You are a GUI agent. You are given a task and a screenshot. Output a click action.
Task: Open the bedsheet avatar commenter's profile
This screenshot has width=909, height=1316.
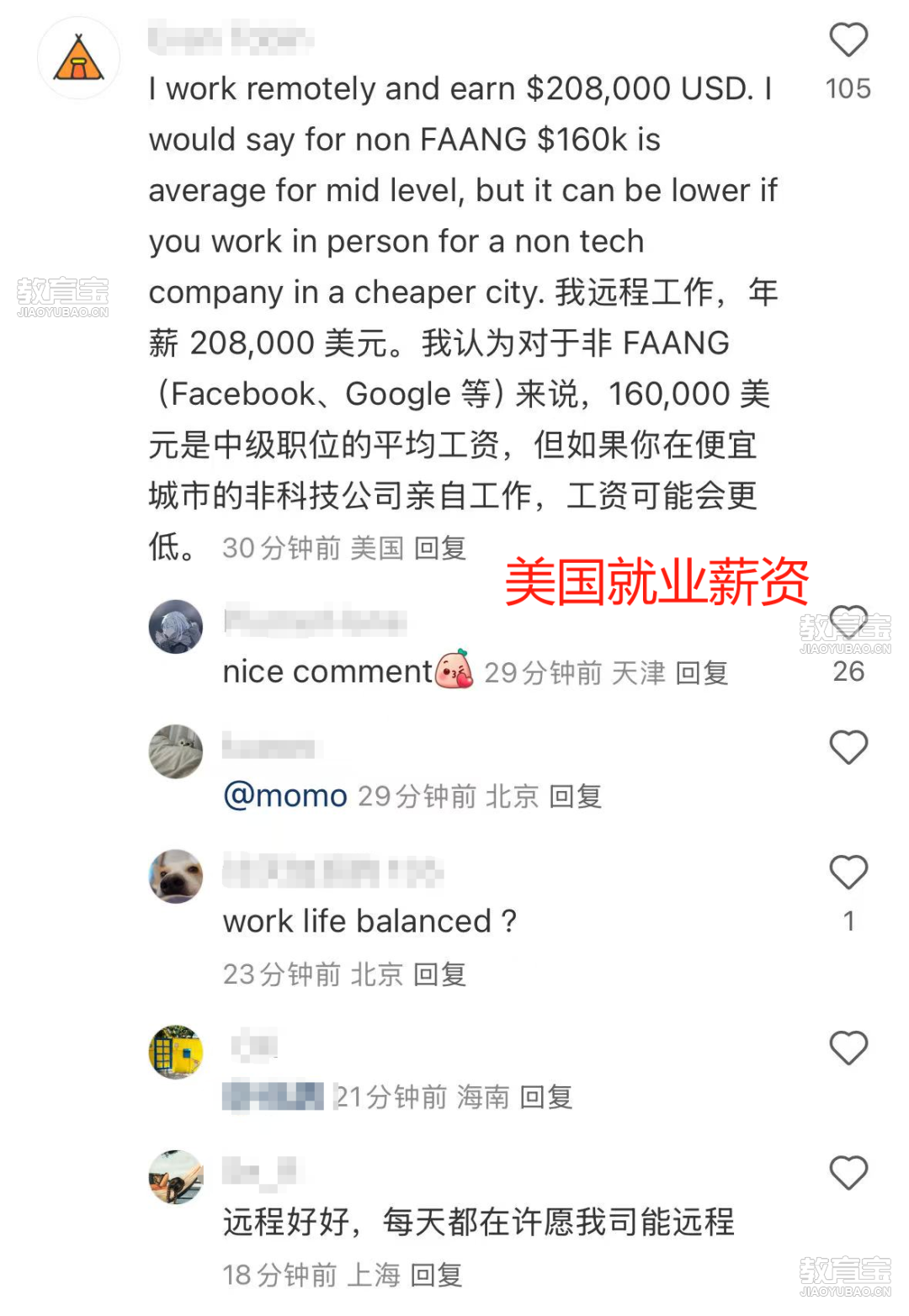coord(176,751)
